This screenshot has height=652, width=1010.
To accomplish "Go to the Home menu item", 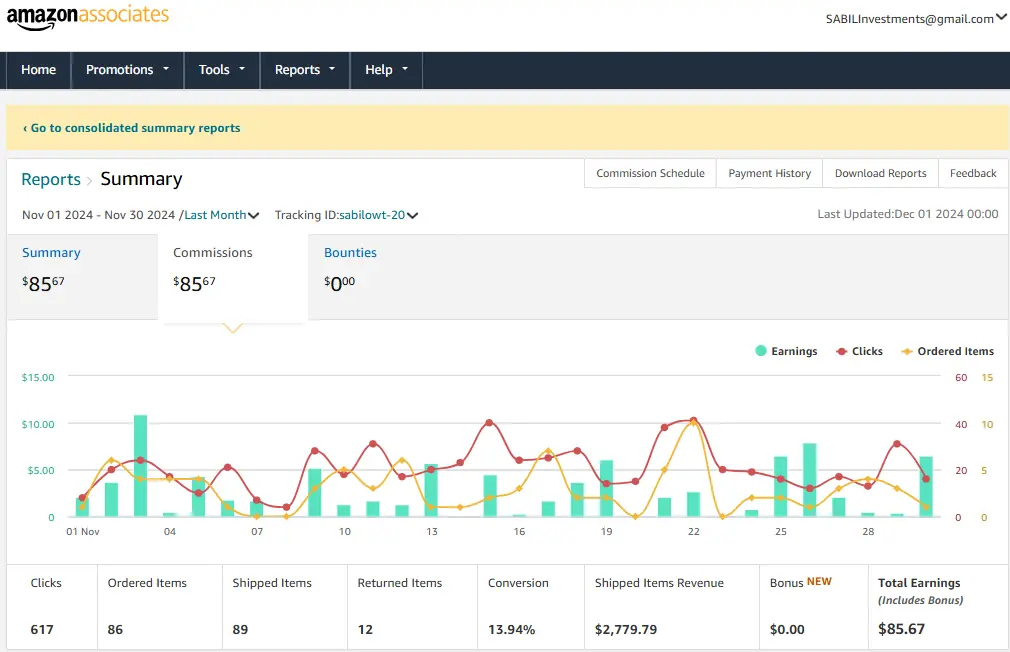I will [39, 70].
